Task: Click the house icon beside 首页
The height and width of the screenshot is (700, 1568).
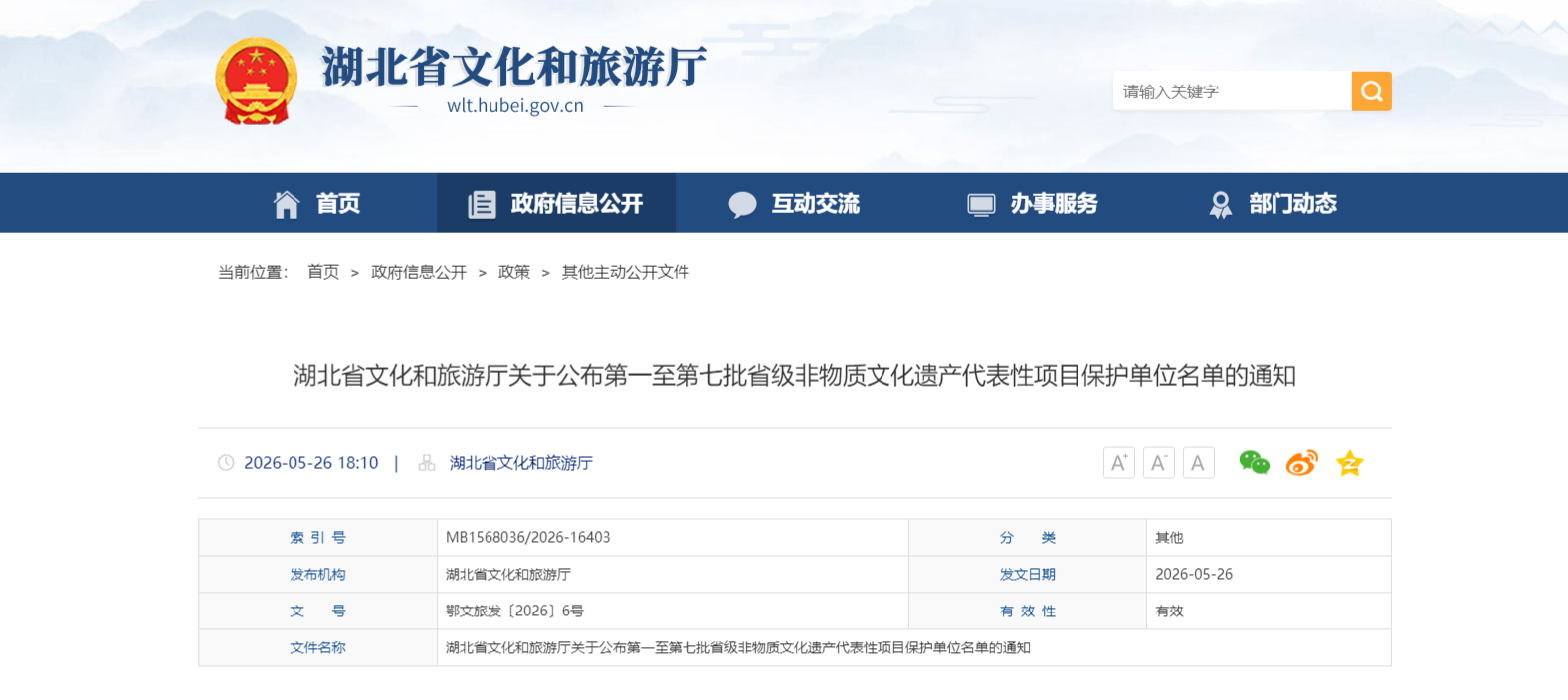Action: (x=287, y=204)
